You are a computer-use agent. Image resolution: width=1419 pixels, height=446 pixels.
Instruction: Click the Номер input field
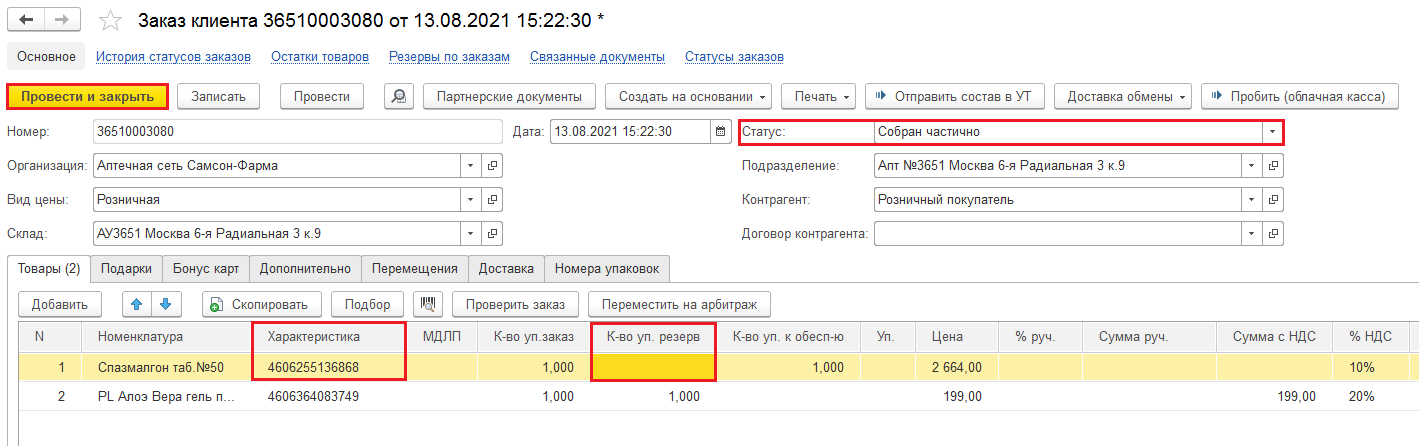[297, 132]
